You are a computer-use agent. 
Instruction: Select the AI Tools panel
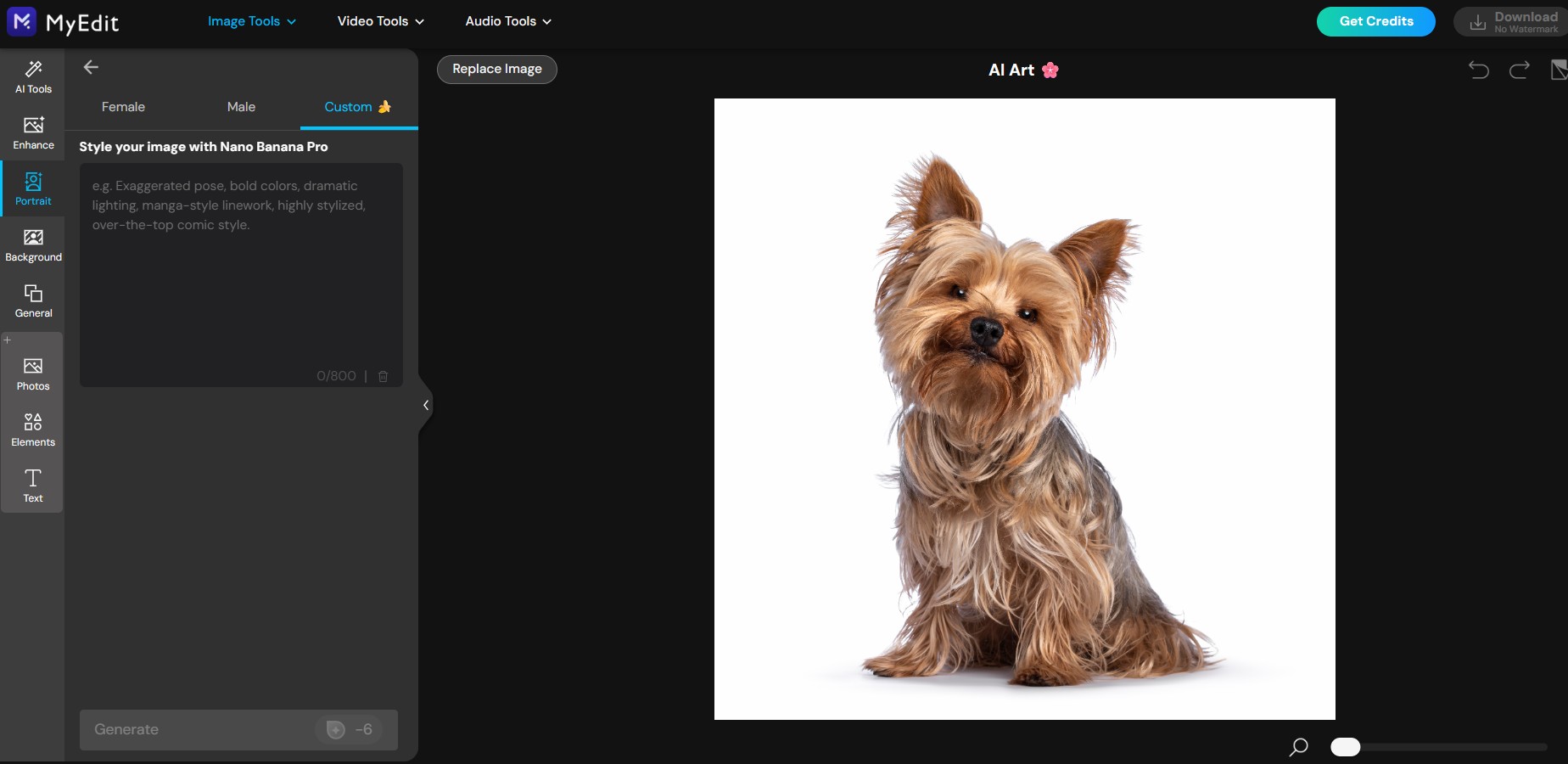click(33, 76)
